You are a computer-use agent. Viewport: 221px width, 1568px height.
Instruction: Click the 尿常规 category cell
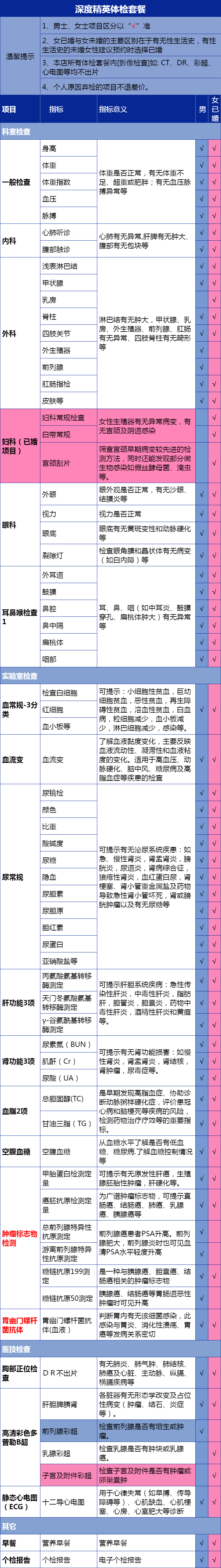point(20,877)
